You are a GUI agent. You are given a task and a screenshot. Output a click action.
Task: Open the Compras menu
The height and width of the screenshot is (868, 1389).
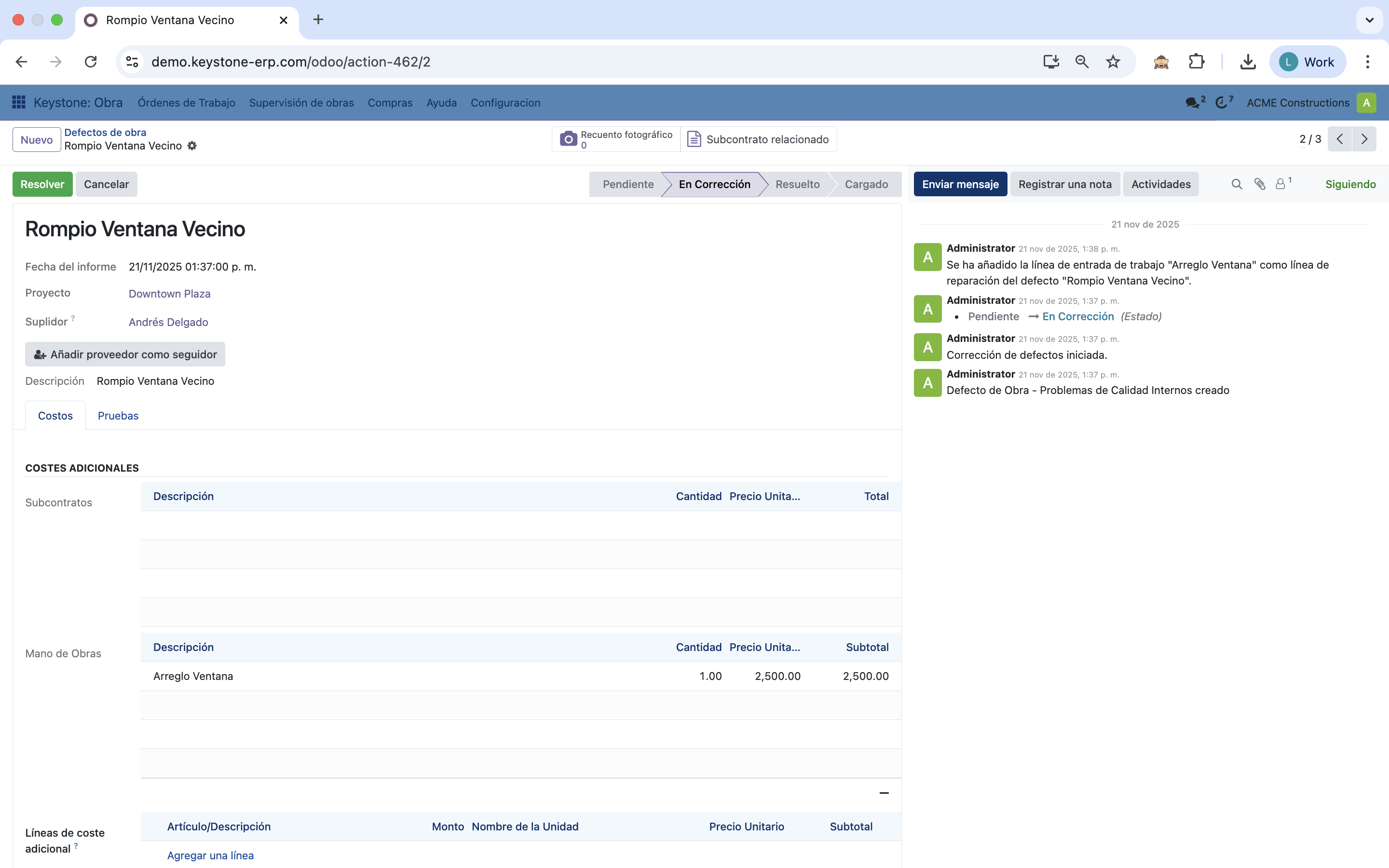[390, 103]
